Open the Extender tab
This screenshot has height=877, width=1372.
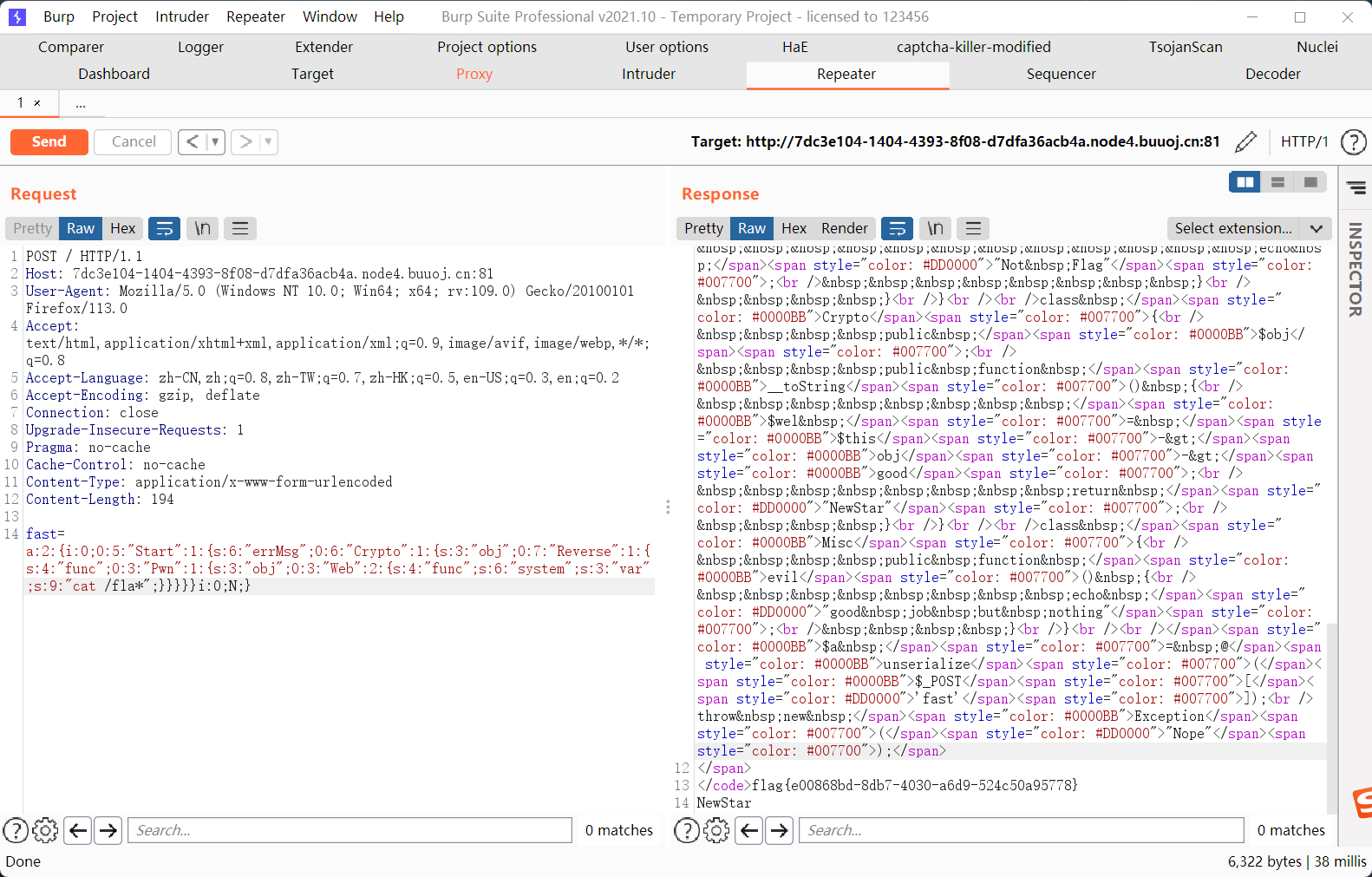click(323, 47)
